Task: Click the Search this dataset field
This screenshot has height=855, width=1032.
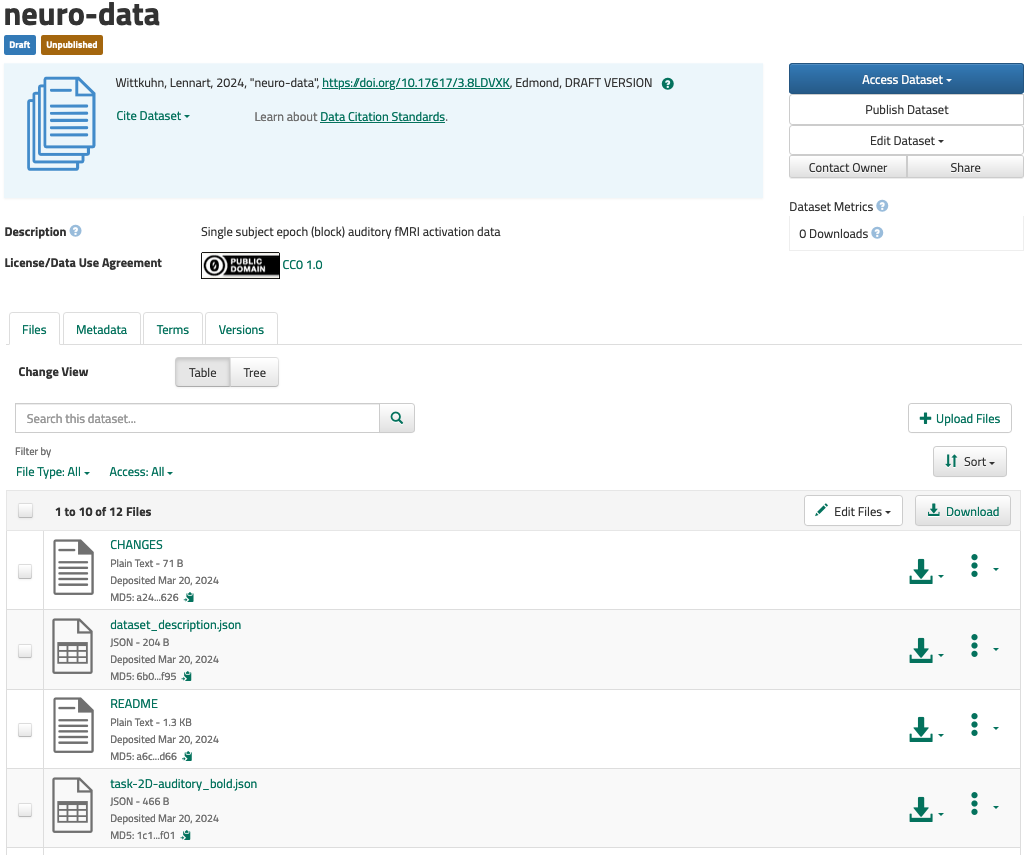Action: (197, 419)
